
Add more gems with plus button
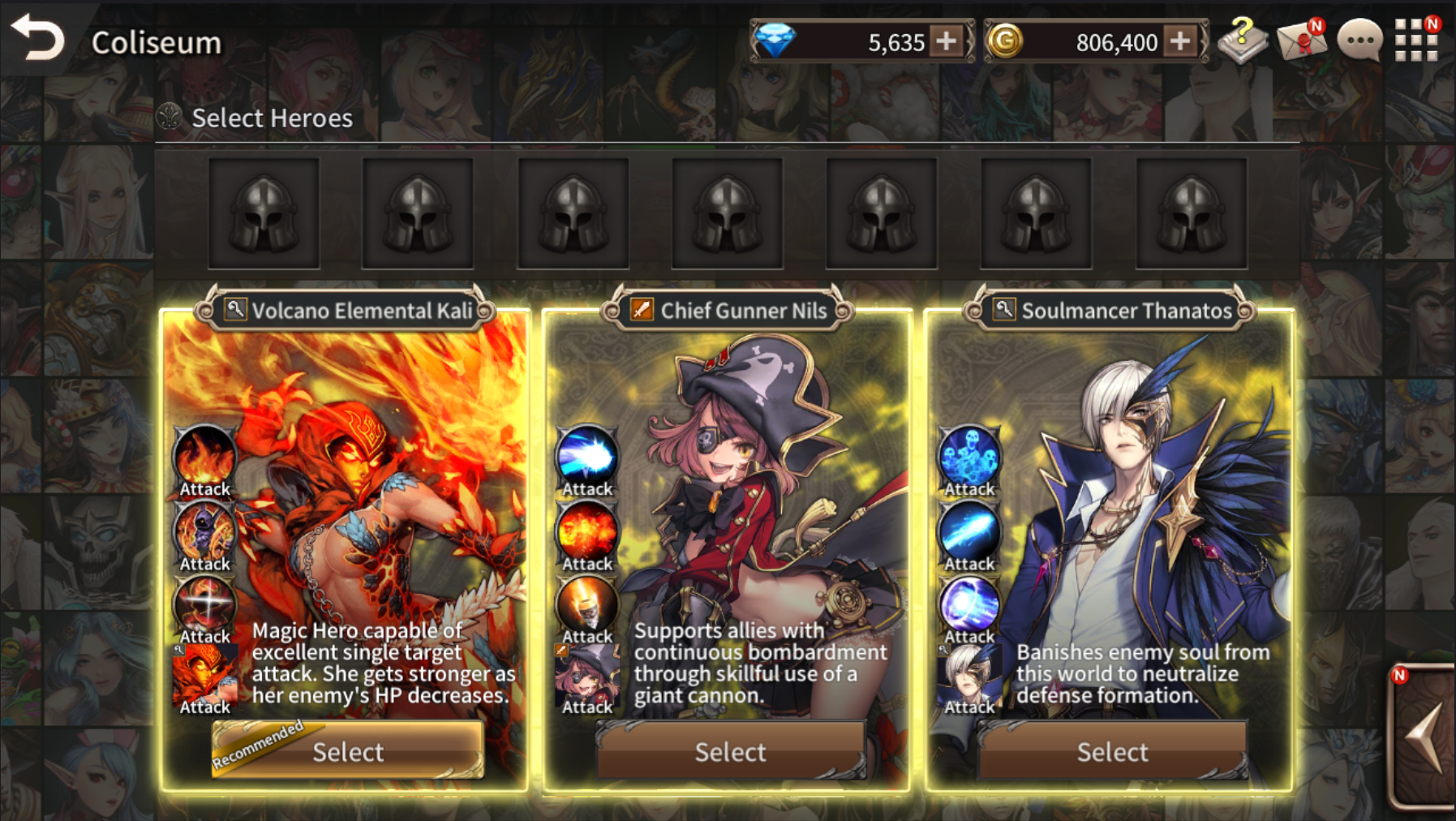(947, 41)
